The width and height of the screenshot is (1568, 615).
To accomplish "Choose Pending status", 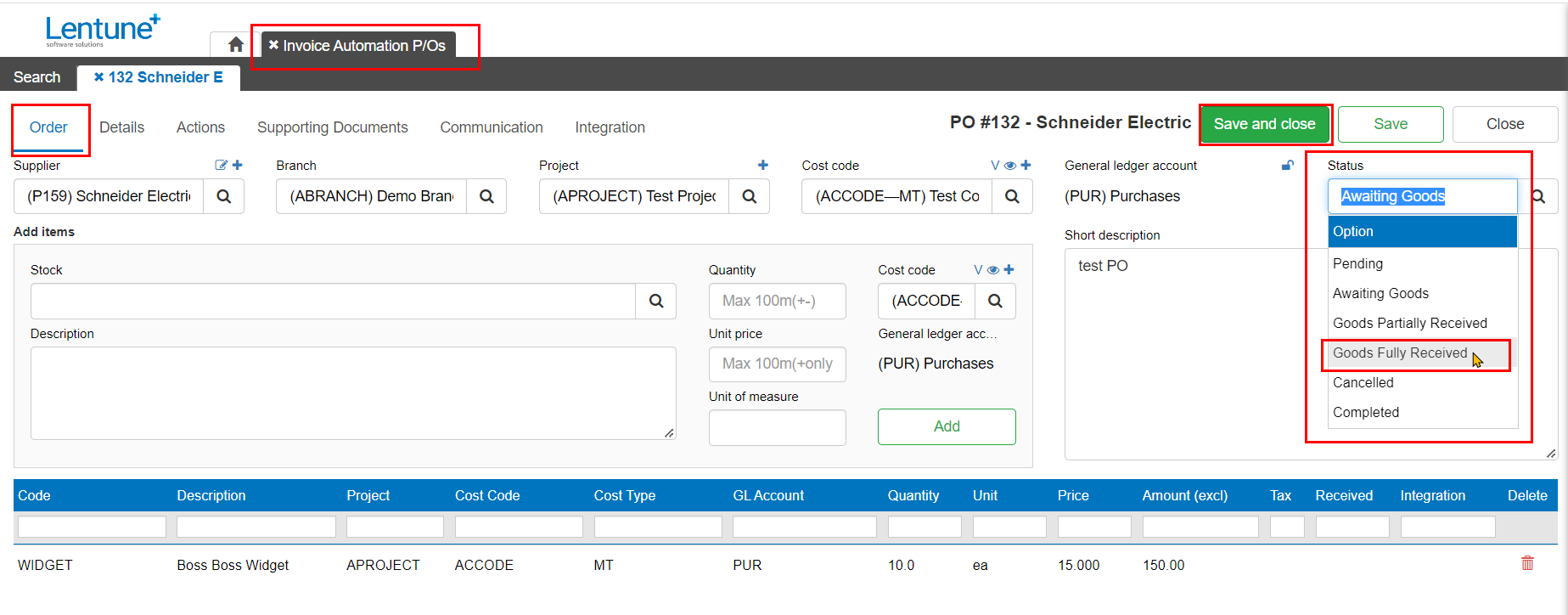I will point(1422,263).
